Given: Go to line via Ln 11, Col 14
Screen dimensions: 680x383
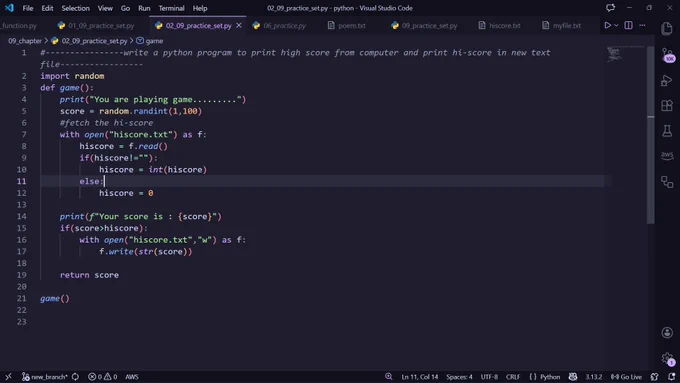Looking at the screenshot, I should coord(419,376).
